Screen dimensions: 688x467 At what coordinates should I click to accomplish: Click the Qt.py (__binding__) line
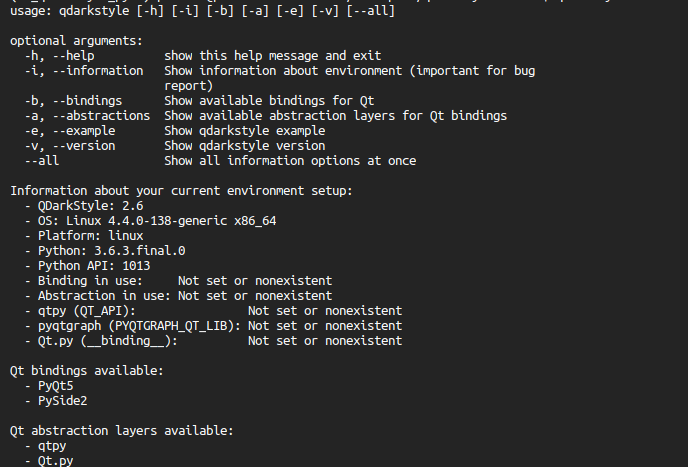[213, 341]
